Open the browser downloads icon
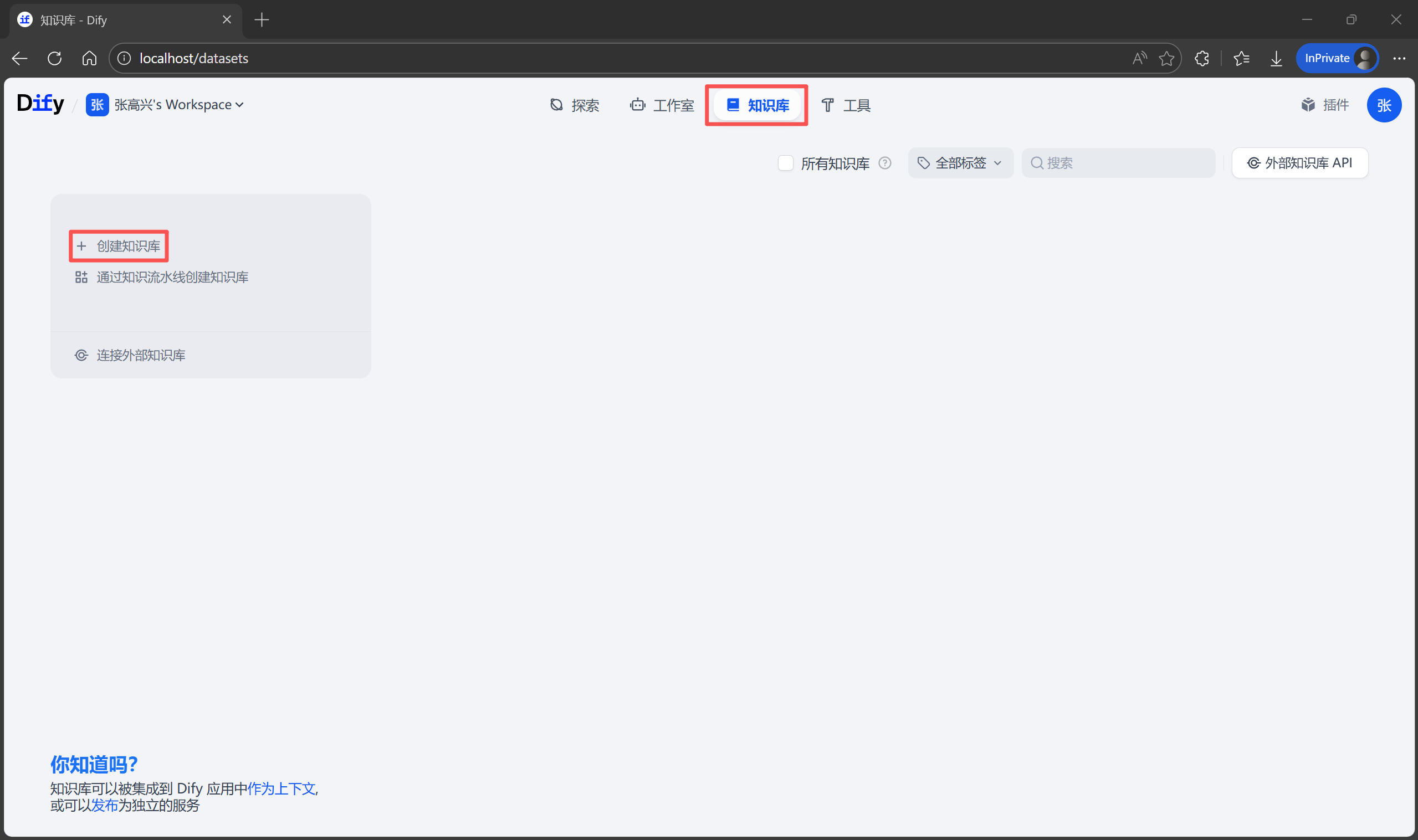 click(x=1276, y=58)
